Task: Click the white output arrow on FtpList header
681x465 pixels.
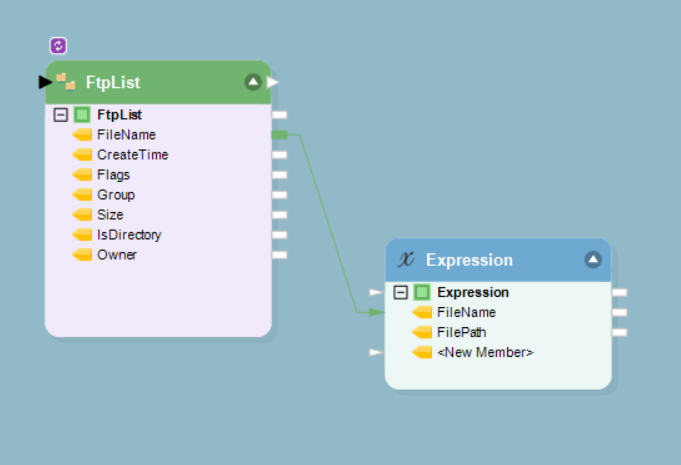Action: (x=273, y=82)
